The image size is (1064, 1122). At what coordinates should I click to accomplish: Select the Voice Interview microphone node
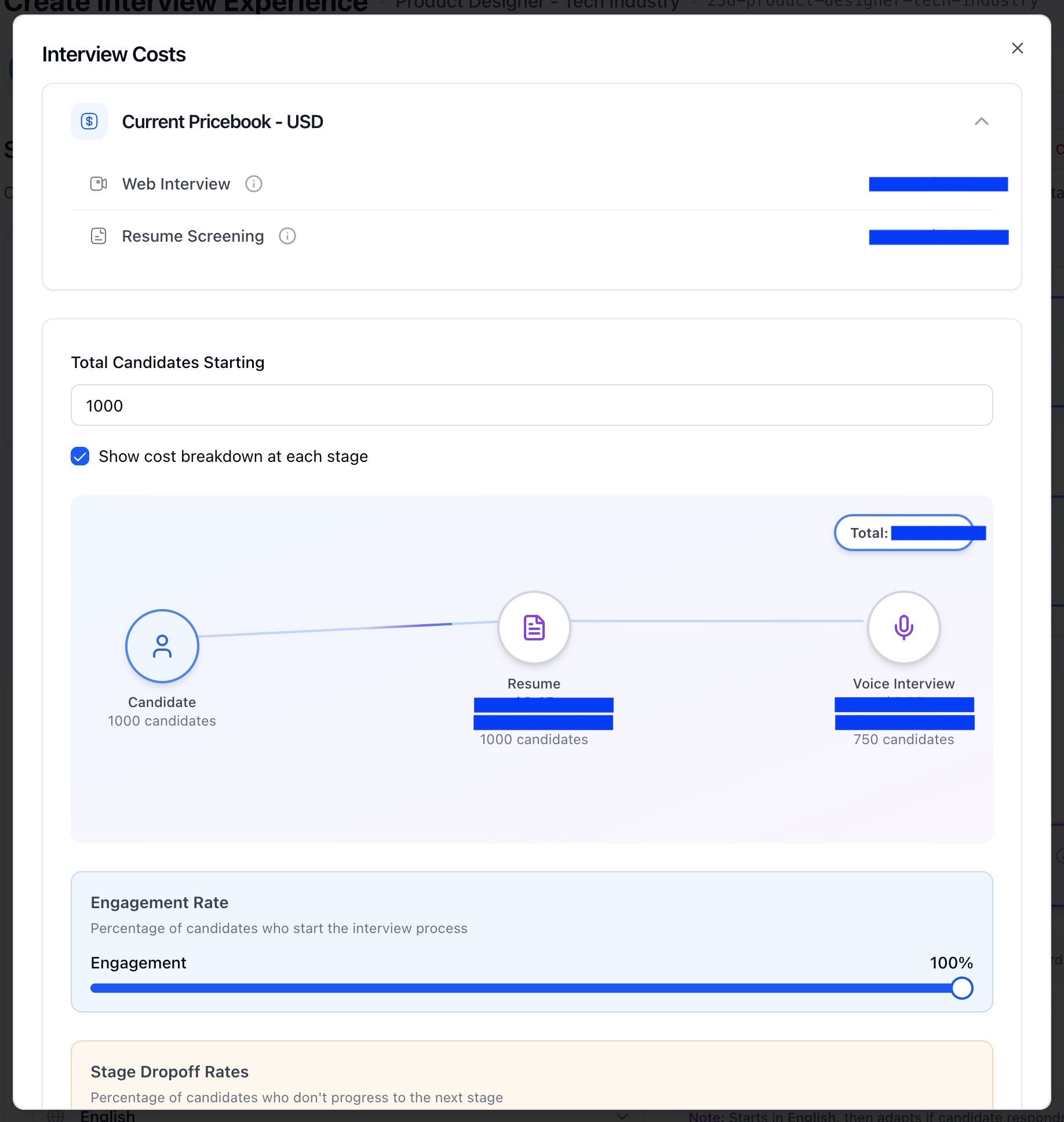903,627
